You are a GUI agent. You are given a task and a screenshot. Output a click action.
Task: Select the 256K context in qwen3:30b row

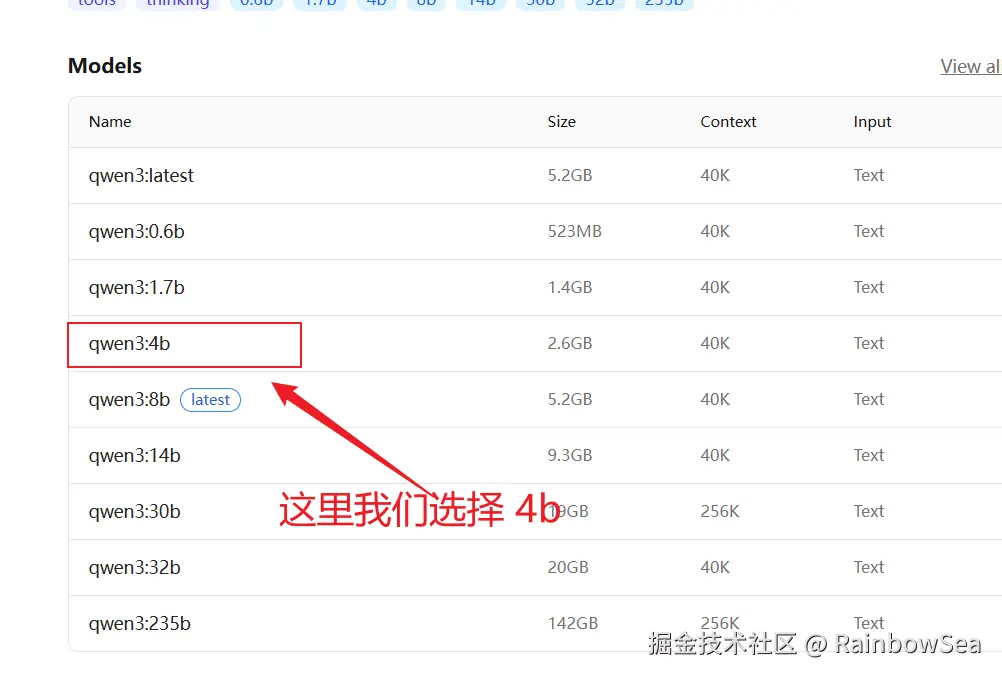click(720, 512)
